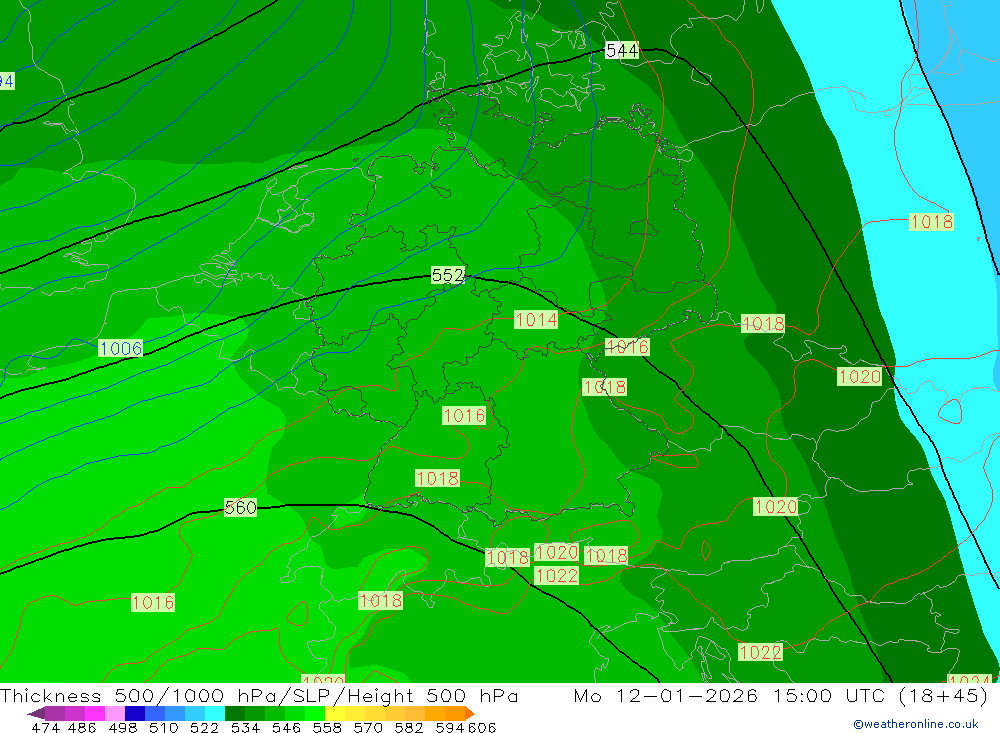Click the 486 legend value
Image resolution: width=1000 pixels, height=733 pixels.
[82, 727]
